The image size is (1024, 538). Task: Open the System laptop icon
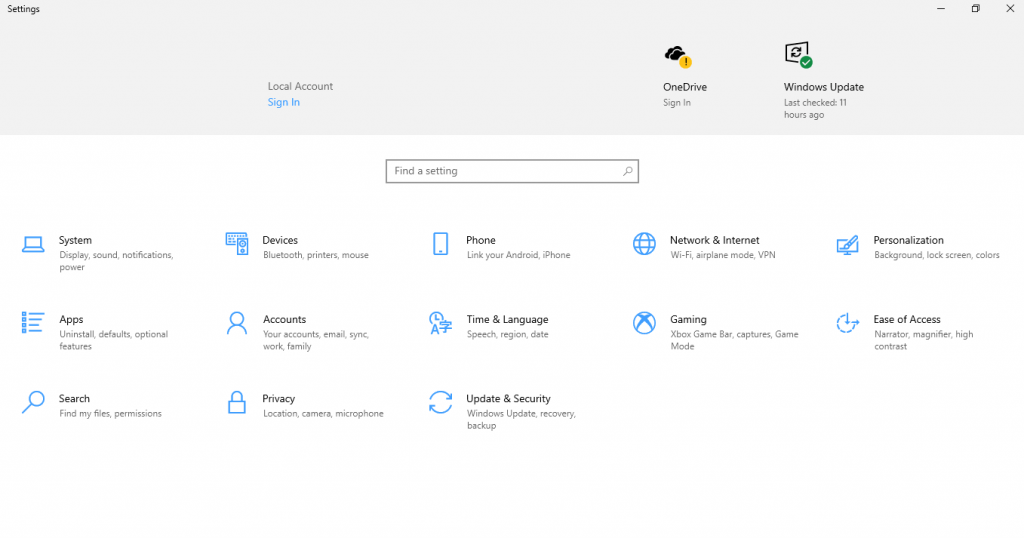[33, 244]
